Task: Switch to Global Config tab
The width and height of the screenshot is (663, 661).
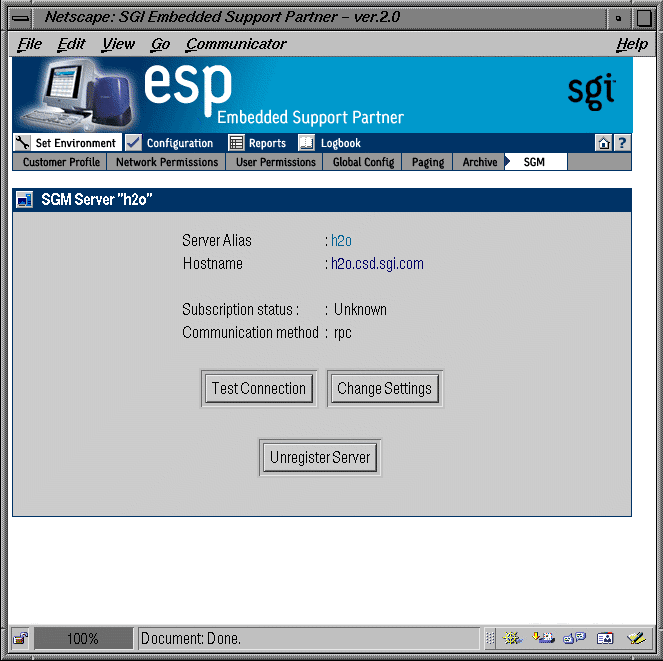Action: coord(363,162)
